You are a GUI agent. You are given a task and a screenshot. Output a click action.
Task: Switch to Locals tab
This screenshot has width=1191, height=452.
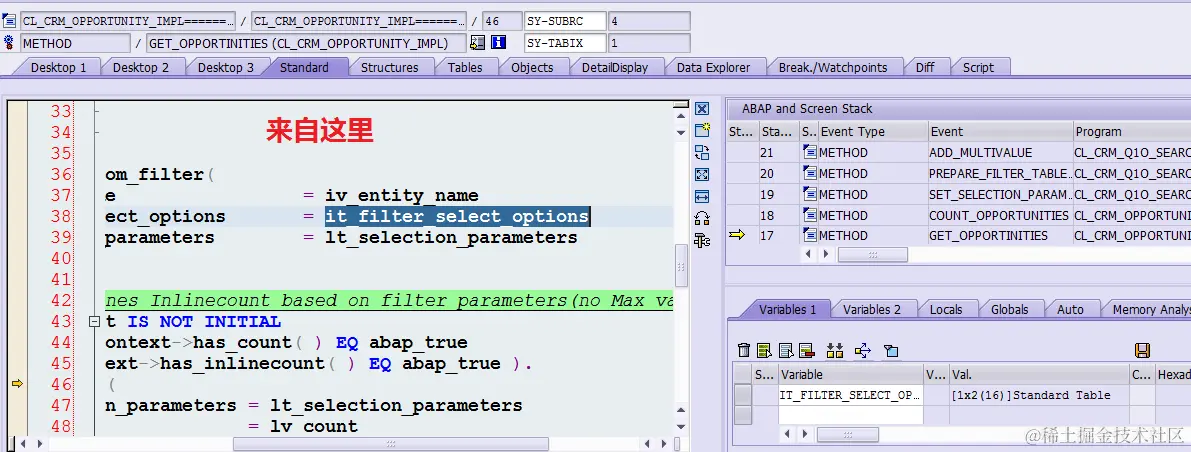point(946,309)
